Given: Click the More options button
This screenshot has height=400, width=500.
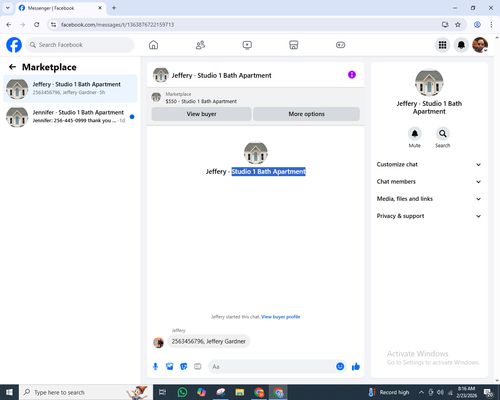Looking at the screenshot, I should pos(306,114).
